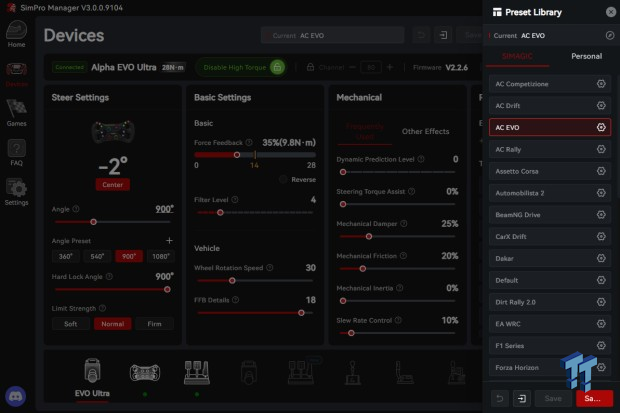Switch to the Personal presets tab
The height and width of the screenshot is (413, 620).
(586, 56)
